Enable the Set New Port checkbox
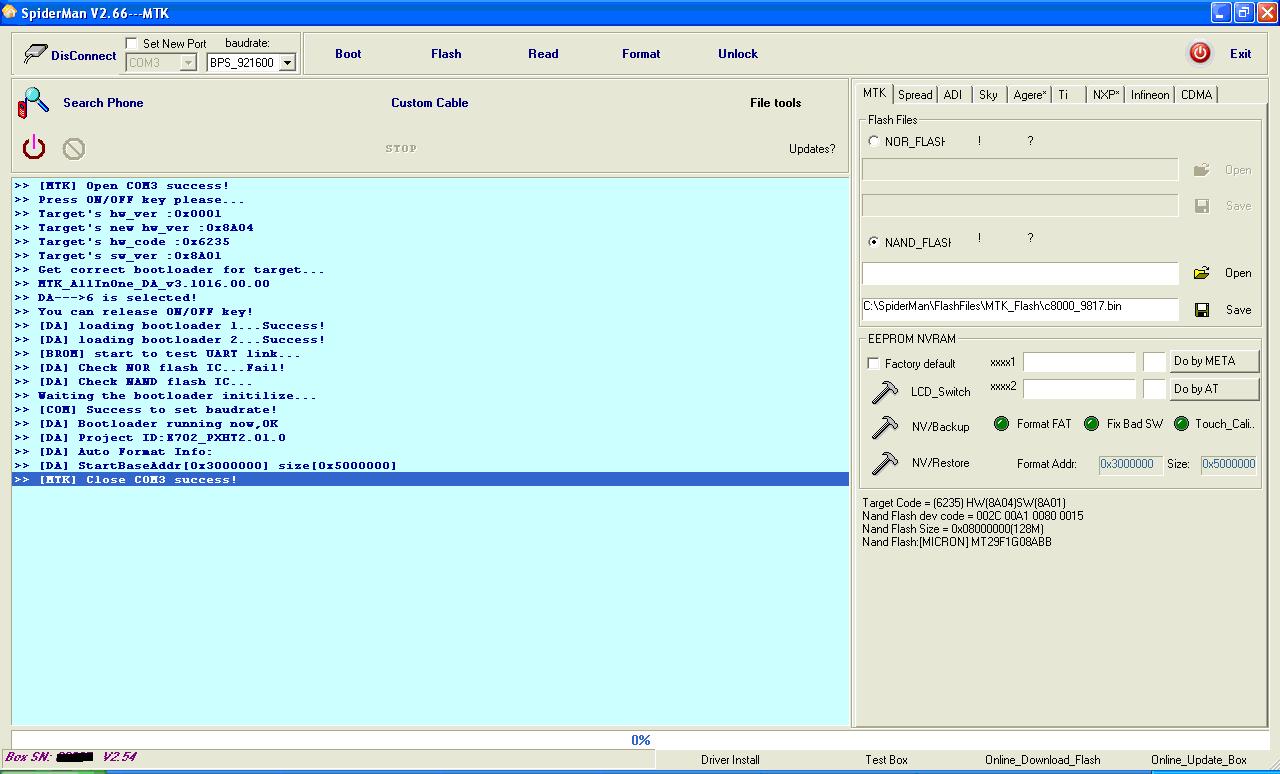 [132, 43]
